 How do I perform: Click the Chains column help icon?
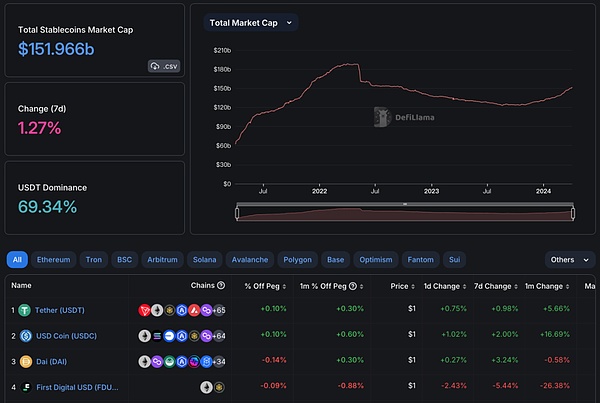tap(220, 285)
